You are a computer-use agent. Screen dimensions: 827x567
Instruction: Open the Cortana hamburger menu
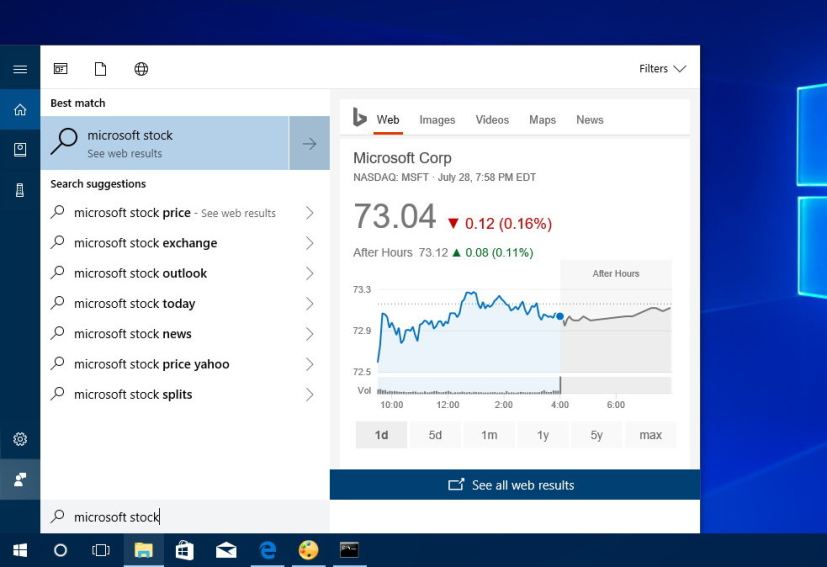(x=20, y=69)
